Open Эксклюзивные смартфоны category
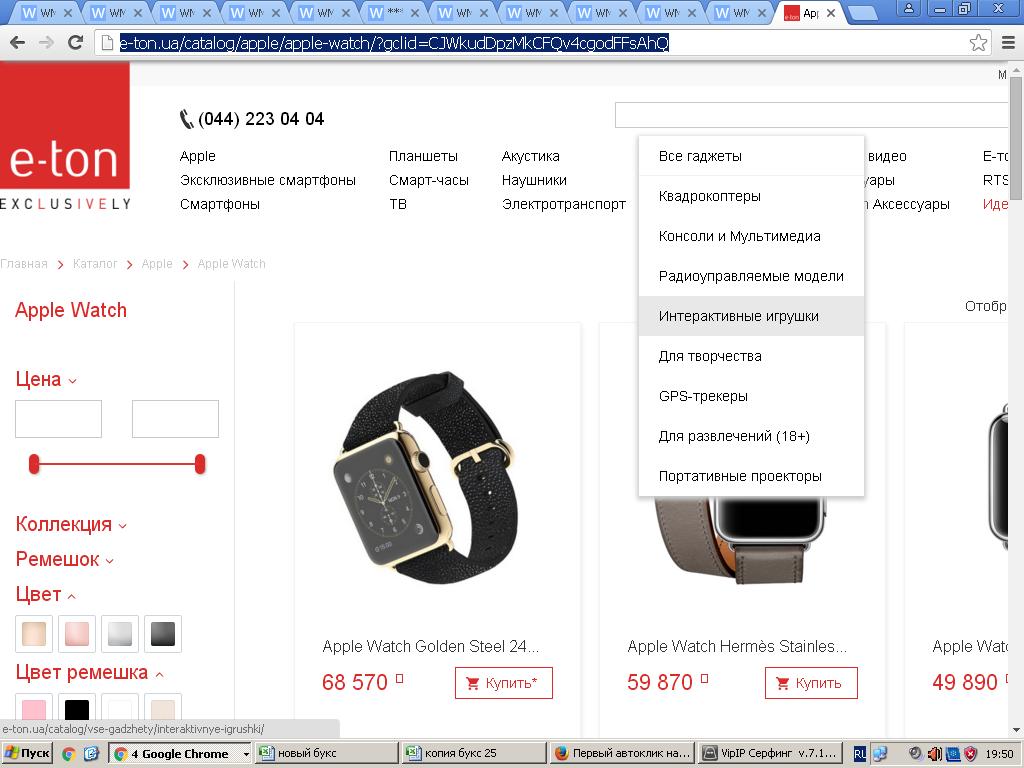The height and width of the screenshot is (768, 1024). 268,180
